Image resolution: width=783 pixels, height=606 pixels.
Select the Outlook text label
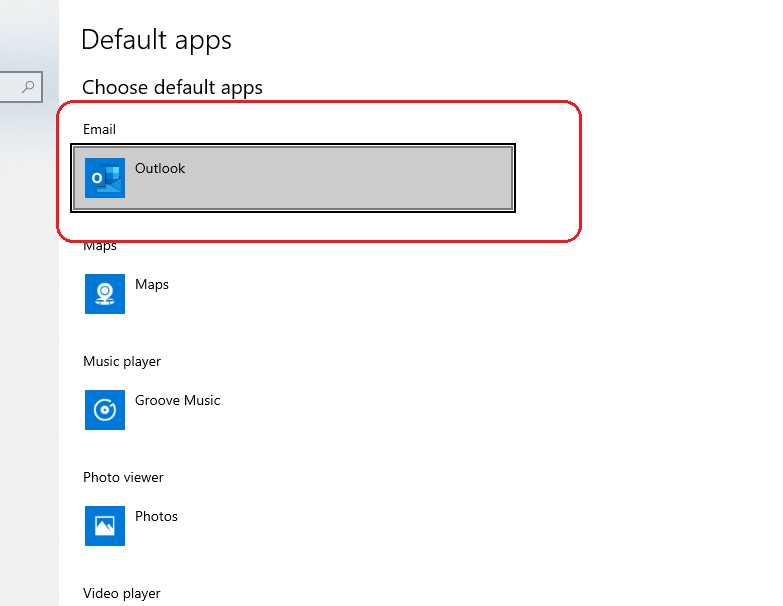(x=160, y=168)
